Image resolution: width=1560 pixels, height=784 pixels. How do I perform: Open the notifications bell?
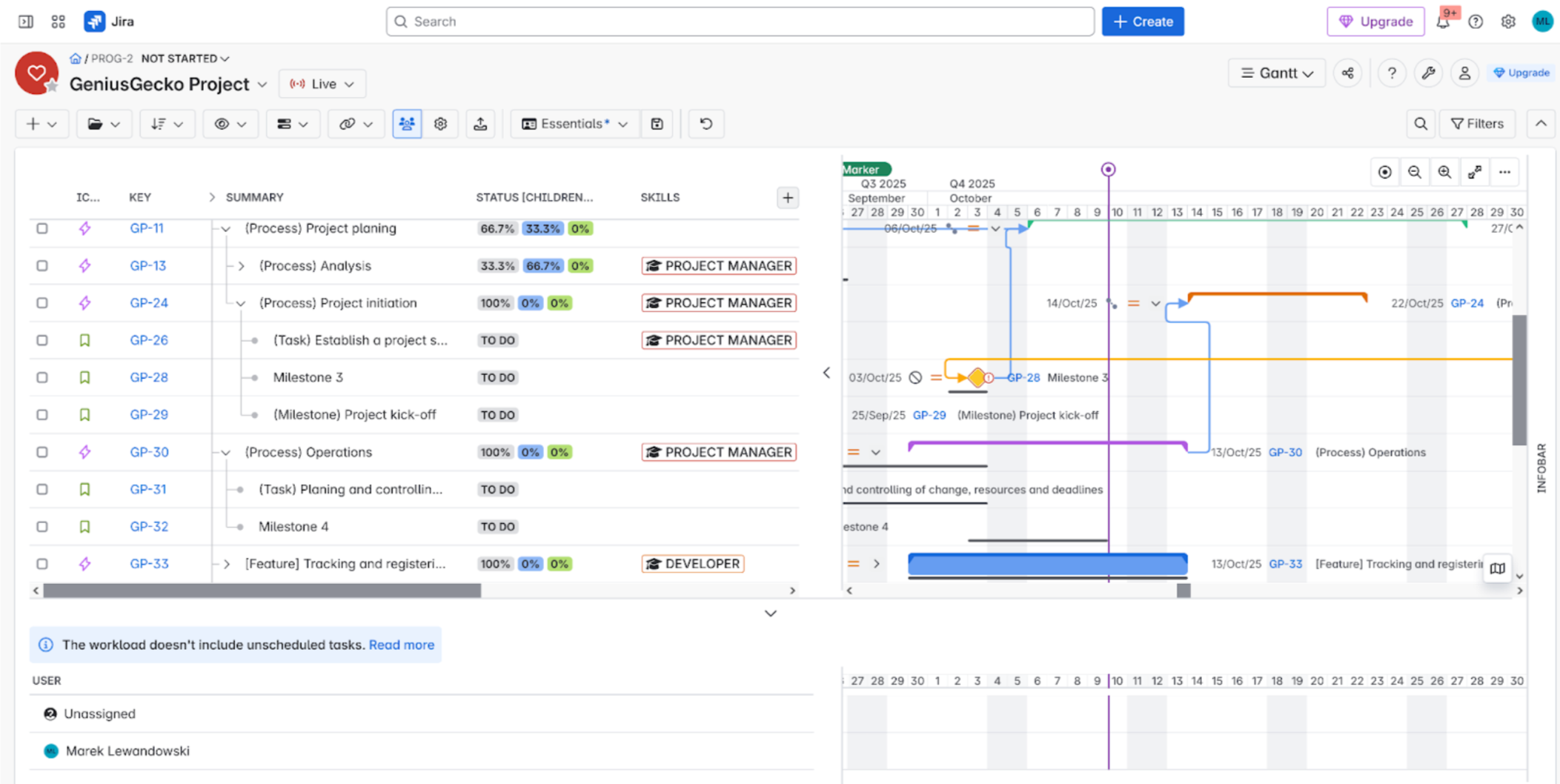coord(1442,21)
